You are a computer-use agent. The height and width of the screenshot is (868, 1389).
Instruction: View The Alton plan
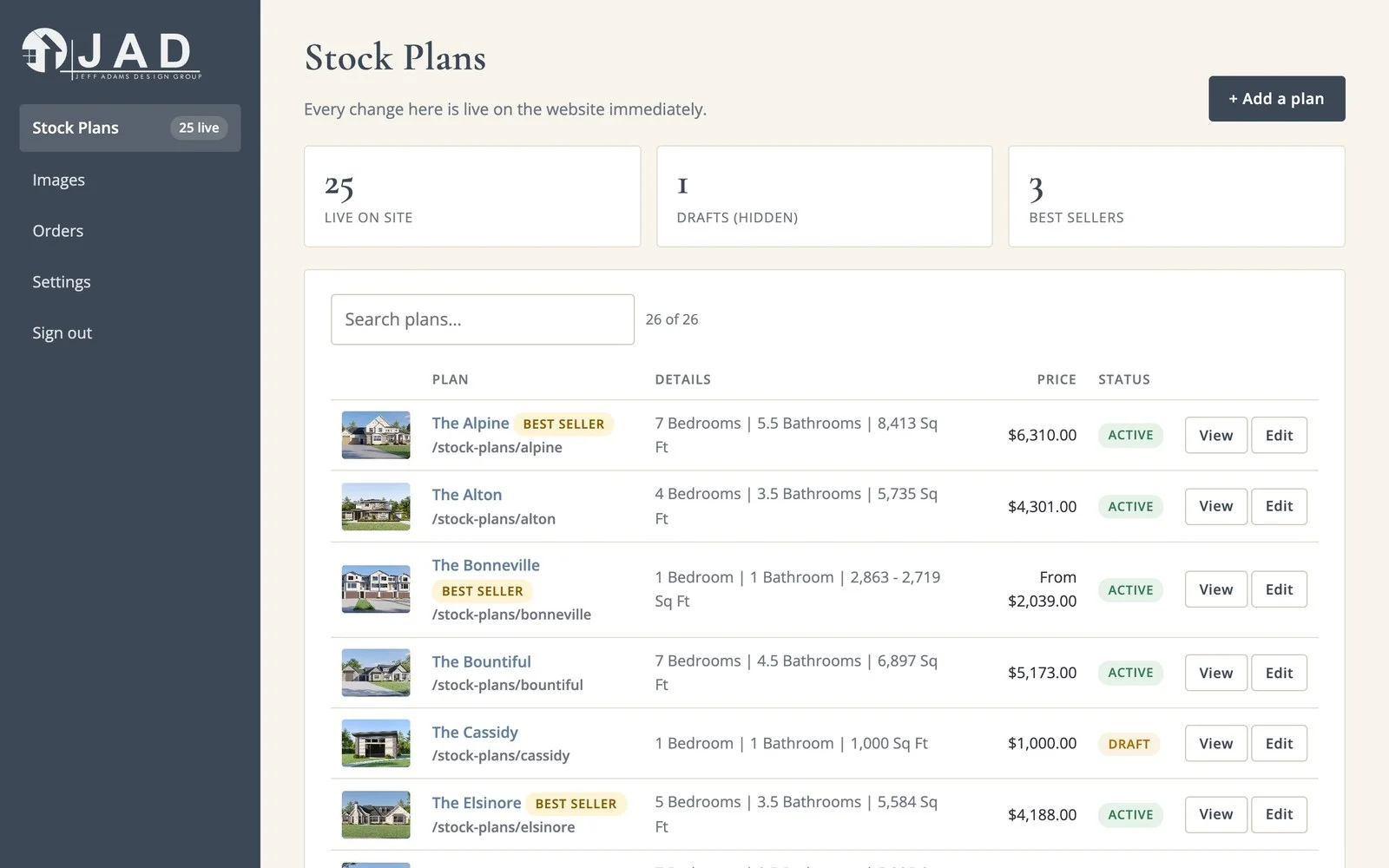[x=1215, y=506]
